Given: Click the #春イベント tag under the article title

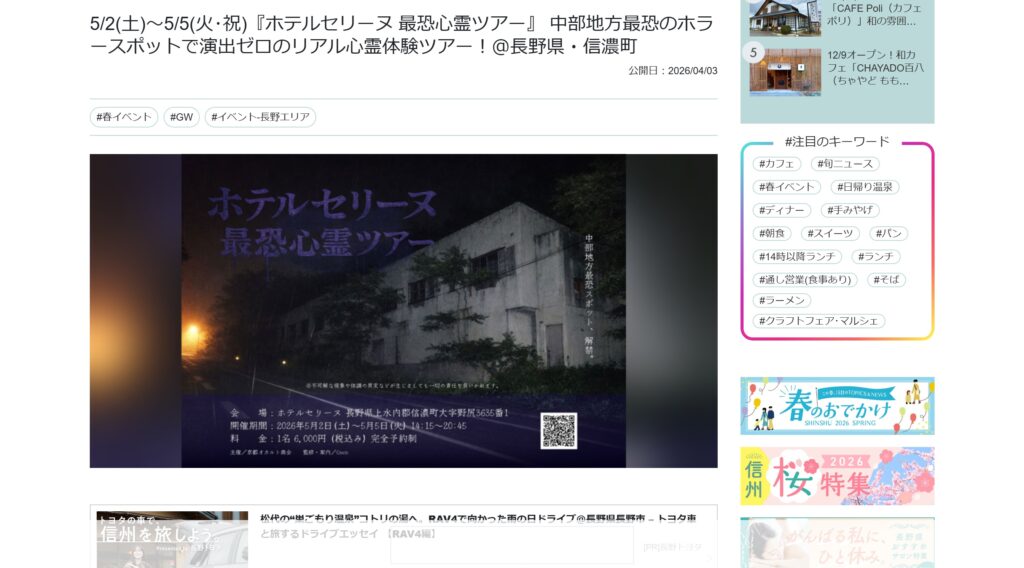Looking at the screenshot, I should [124, 117].
